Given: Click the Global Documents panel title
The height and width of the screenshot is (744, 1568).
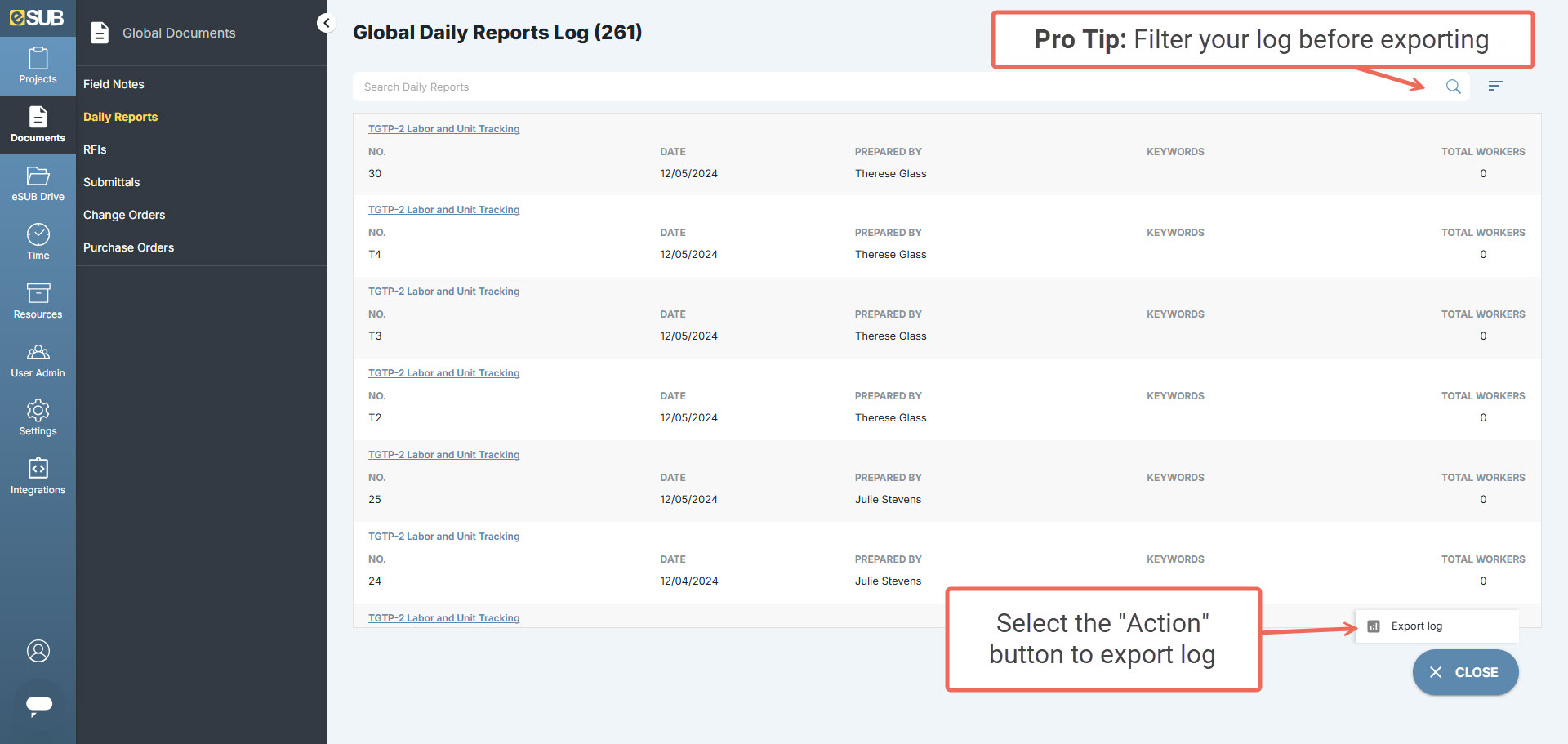Looking at the screenshot, I should (x=179, y=33).
